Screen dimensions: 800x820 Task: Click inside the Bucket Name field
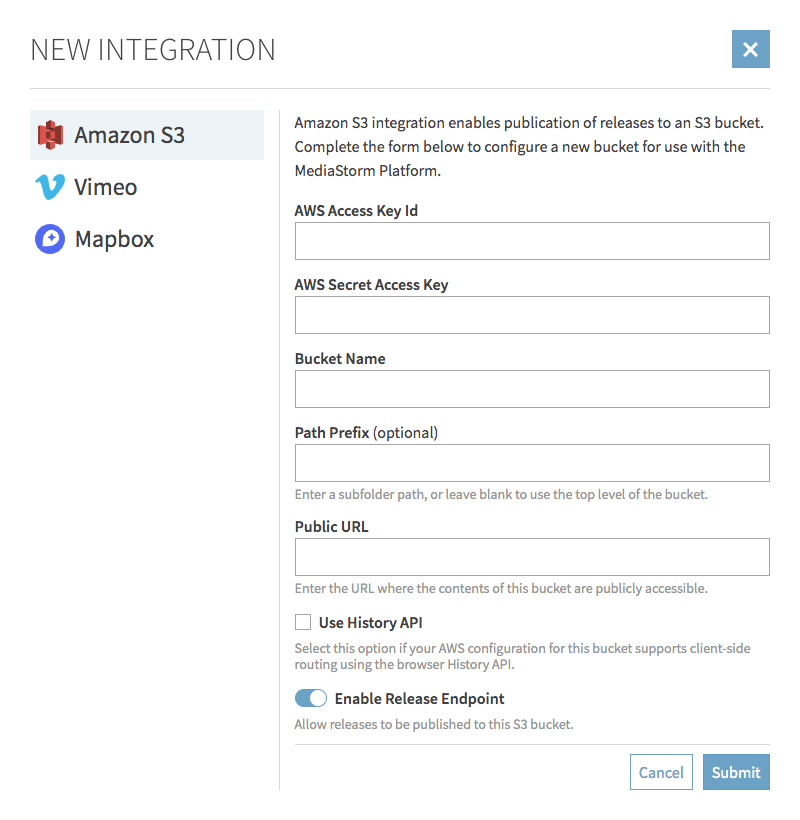tap(532, 389)
